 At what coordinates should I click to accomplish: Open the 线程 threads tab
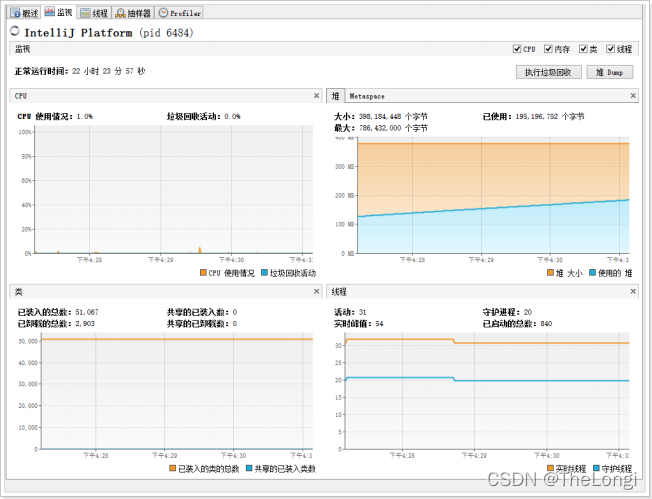click(94, 13)
